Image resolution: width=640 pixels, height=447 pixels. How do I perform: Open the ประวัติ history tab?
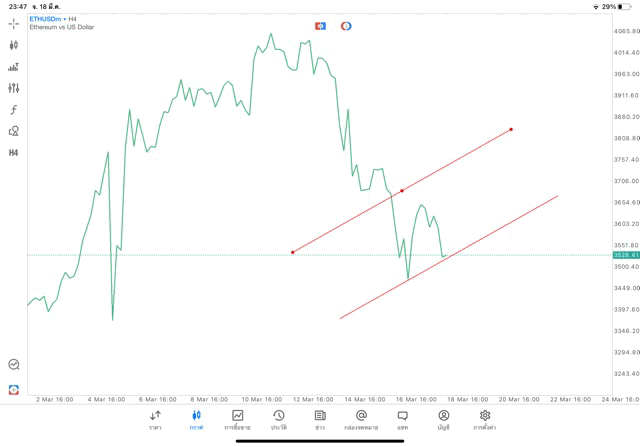[279, 420]
